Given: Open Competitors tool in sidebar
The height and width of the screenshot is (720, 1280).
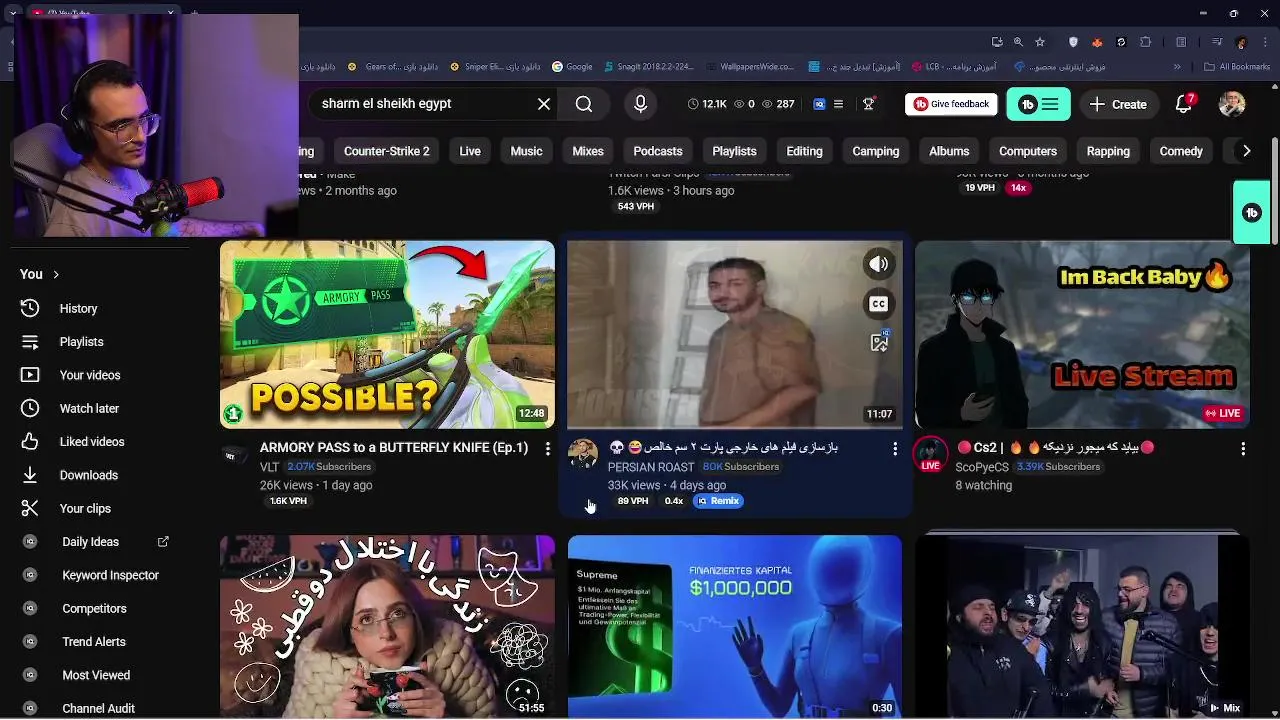Looking at the screenshot, I should coord(95,608).
